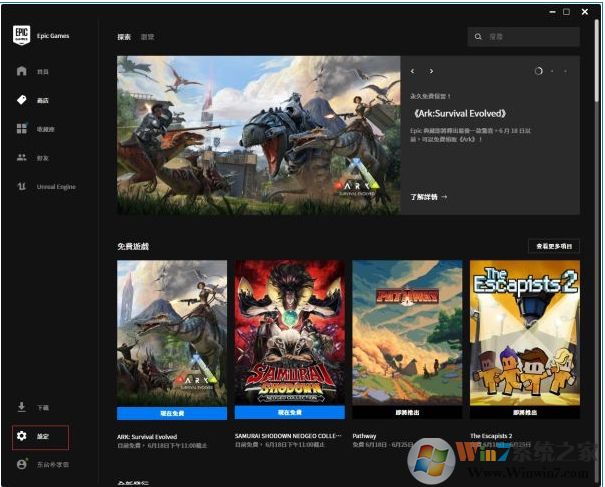The image size is (605, 487).
Task: Open the Home page icon in sidebar
Action: pyautogui.click(x=22, y=71)
